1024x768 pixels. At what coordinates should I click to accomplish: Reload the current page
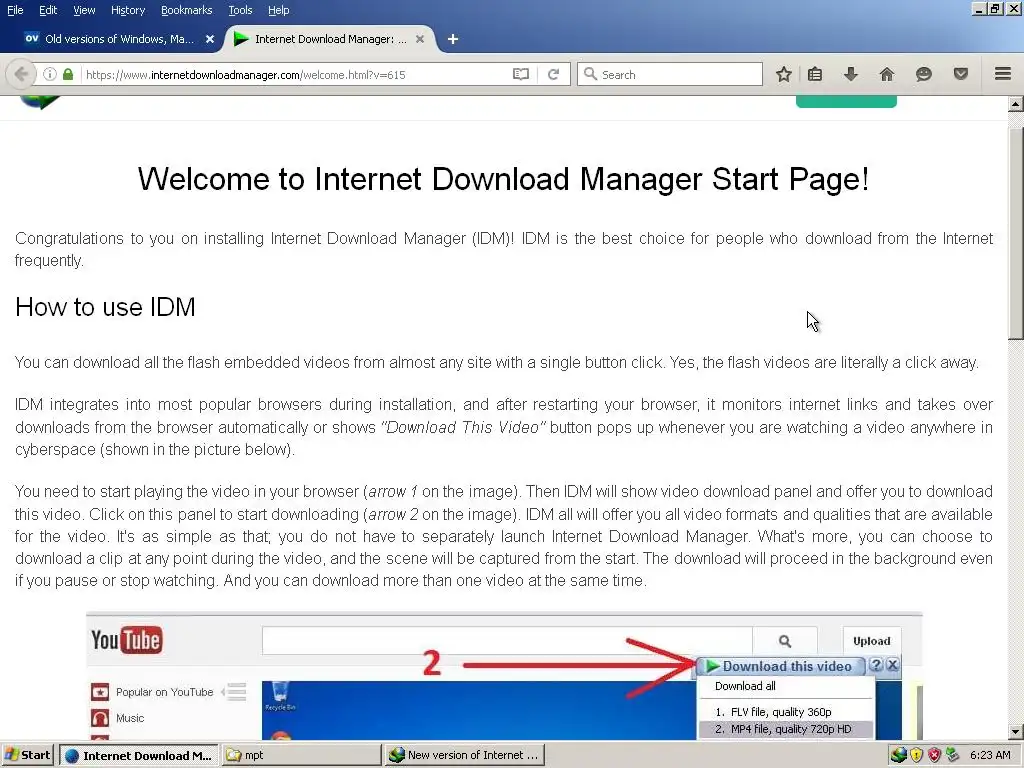[x=553, y=74]
